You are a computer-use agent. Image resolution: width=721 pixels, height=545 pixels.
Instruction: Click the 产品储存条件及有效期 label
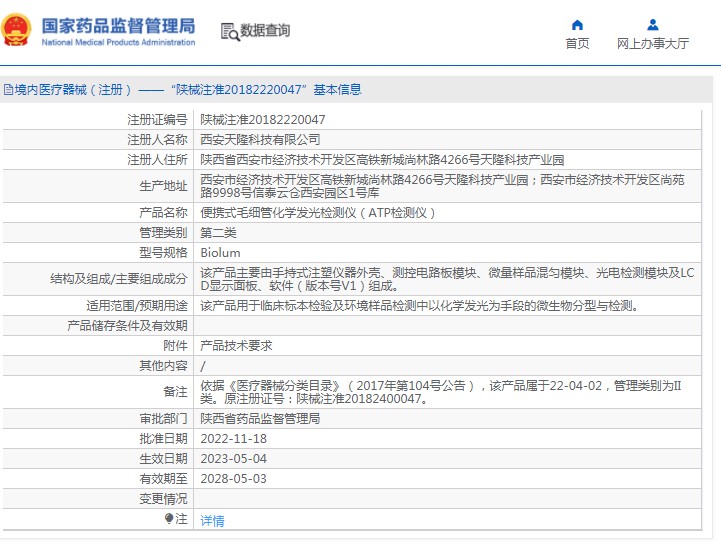click(x=127, y=326)
